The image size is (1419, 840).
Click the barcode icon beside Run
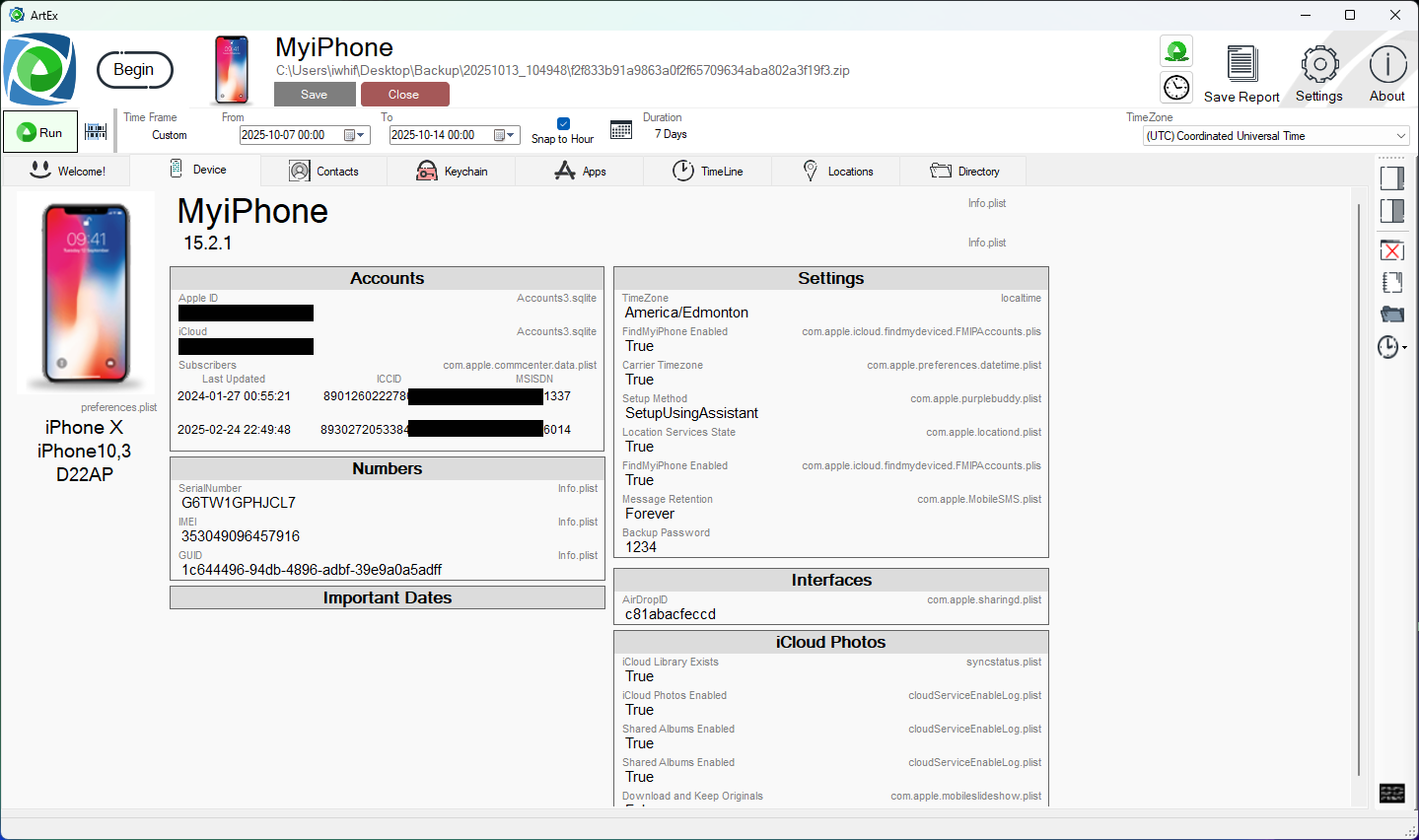pyautogui.click(x=96, y=132)
